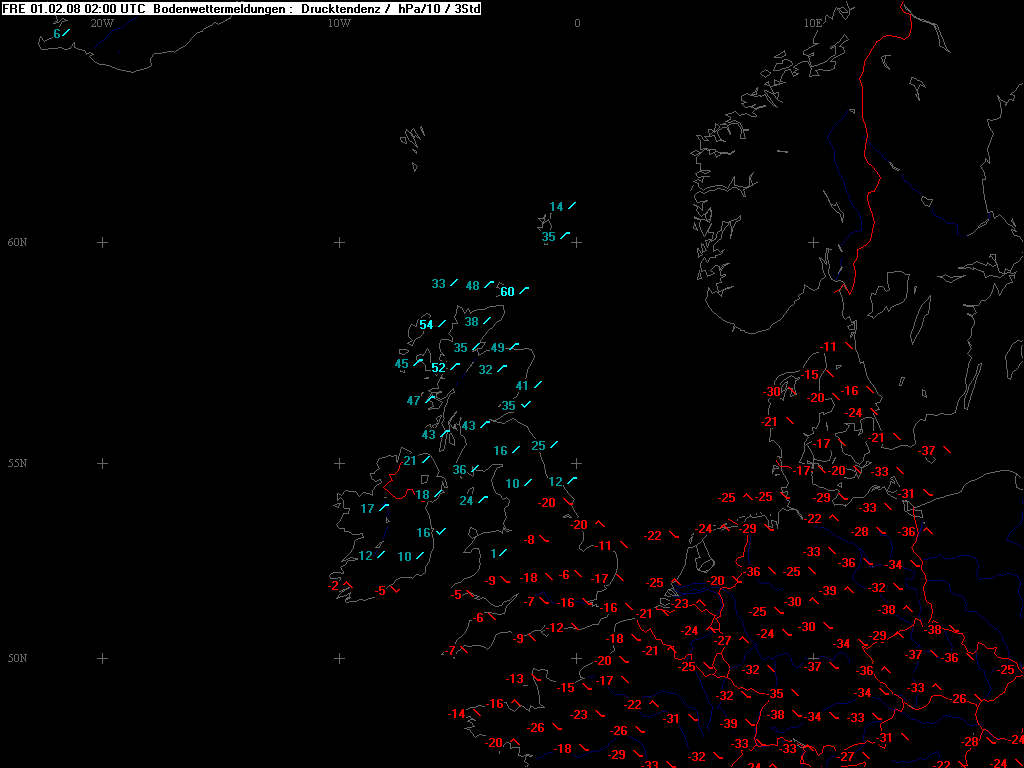This screenshot has width=1024, height=768.
Task: Click the tendency symbol beside the 48 reading
Action: click(x=490, y=285)
